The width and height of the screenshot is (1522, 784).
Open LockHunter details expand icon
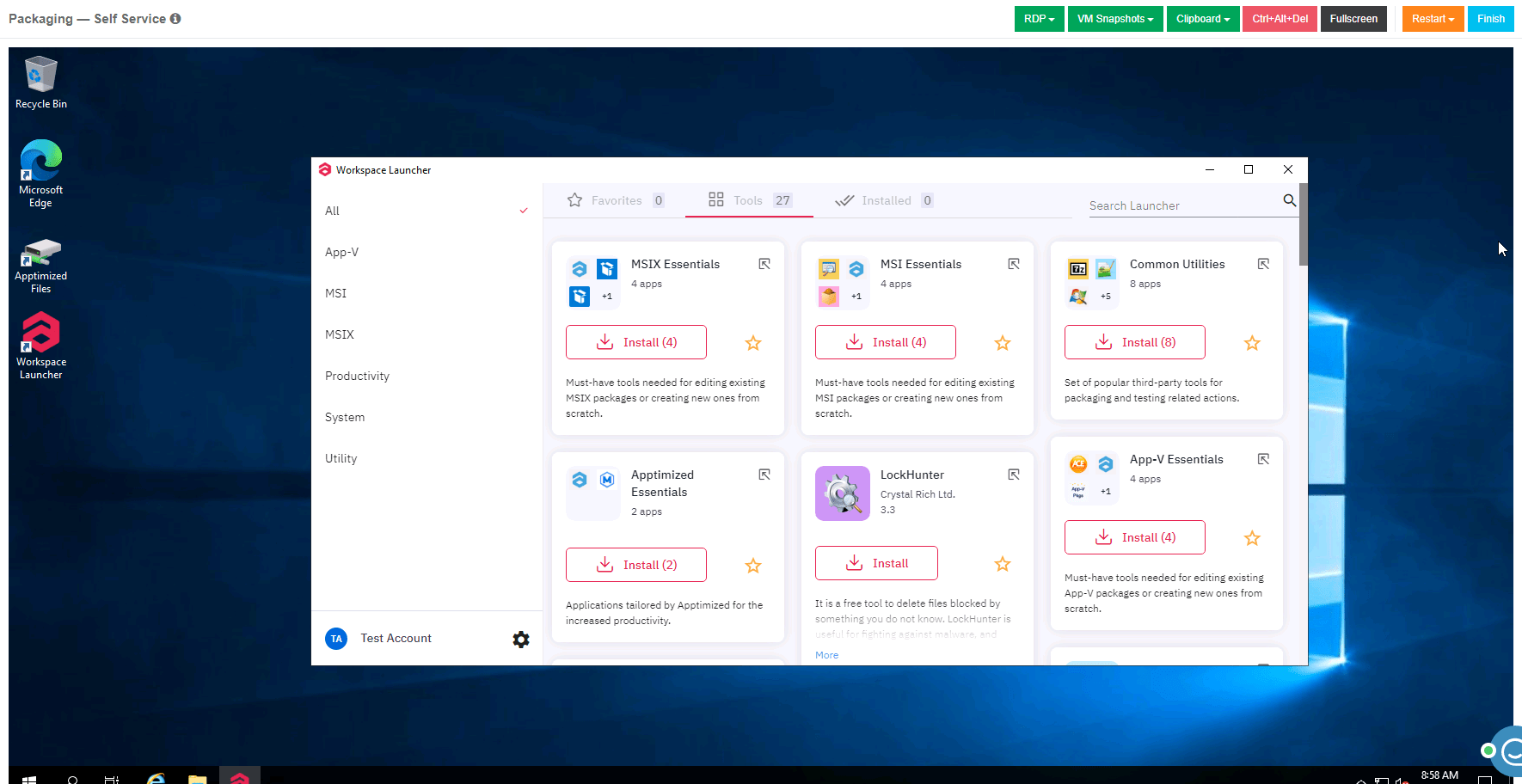[1014, 475]
